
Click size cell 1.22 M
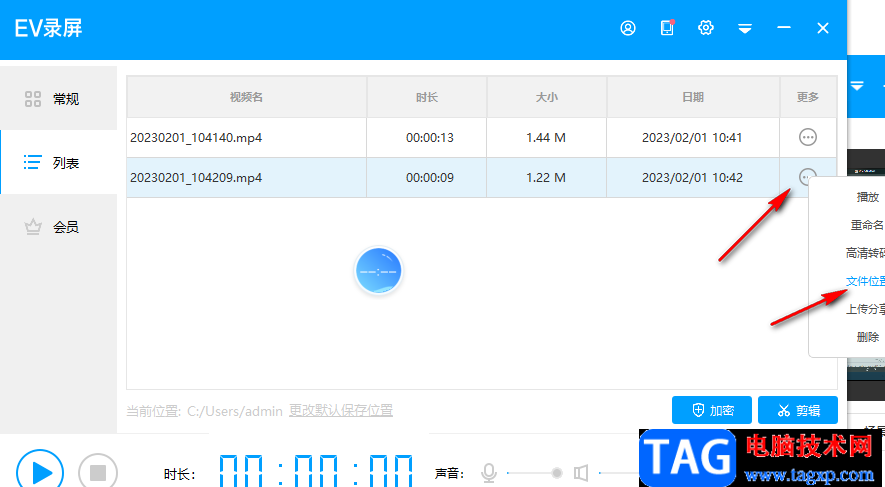546,178
